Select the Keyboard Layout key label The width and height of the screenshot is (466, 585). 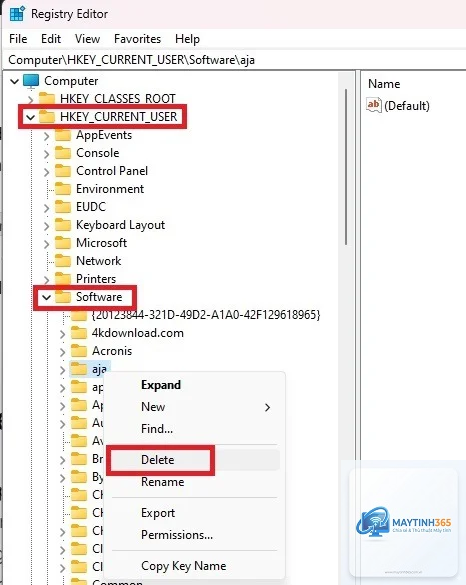(120, 225)
